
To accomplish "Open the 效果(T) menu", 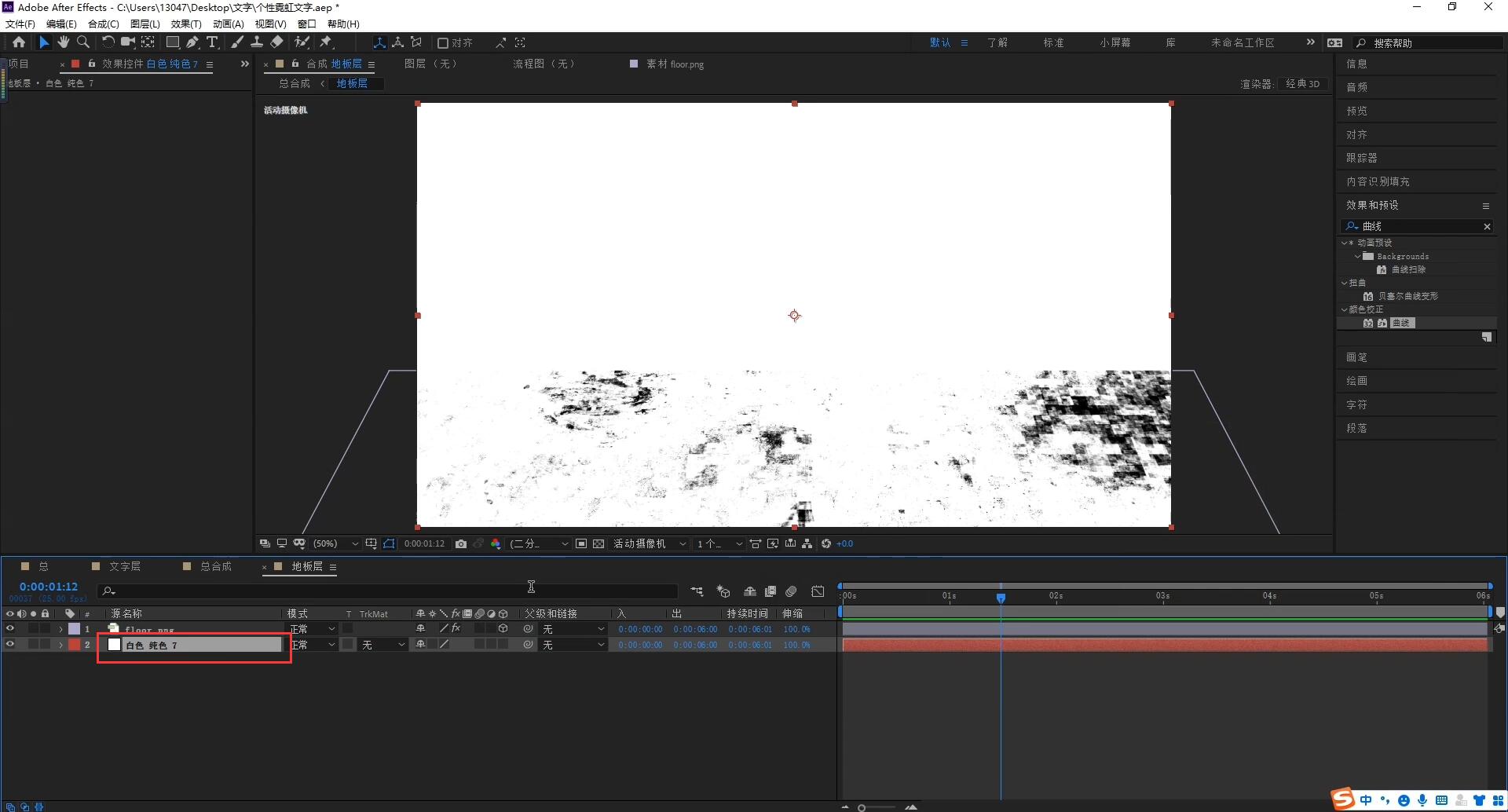I will (186, 24).
